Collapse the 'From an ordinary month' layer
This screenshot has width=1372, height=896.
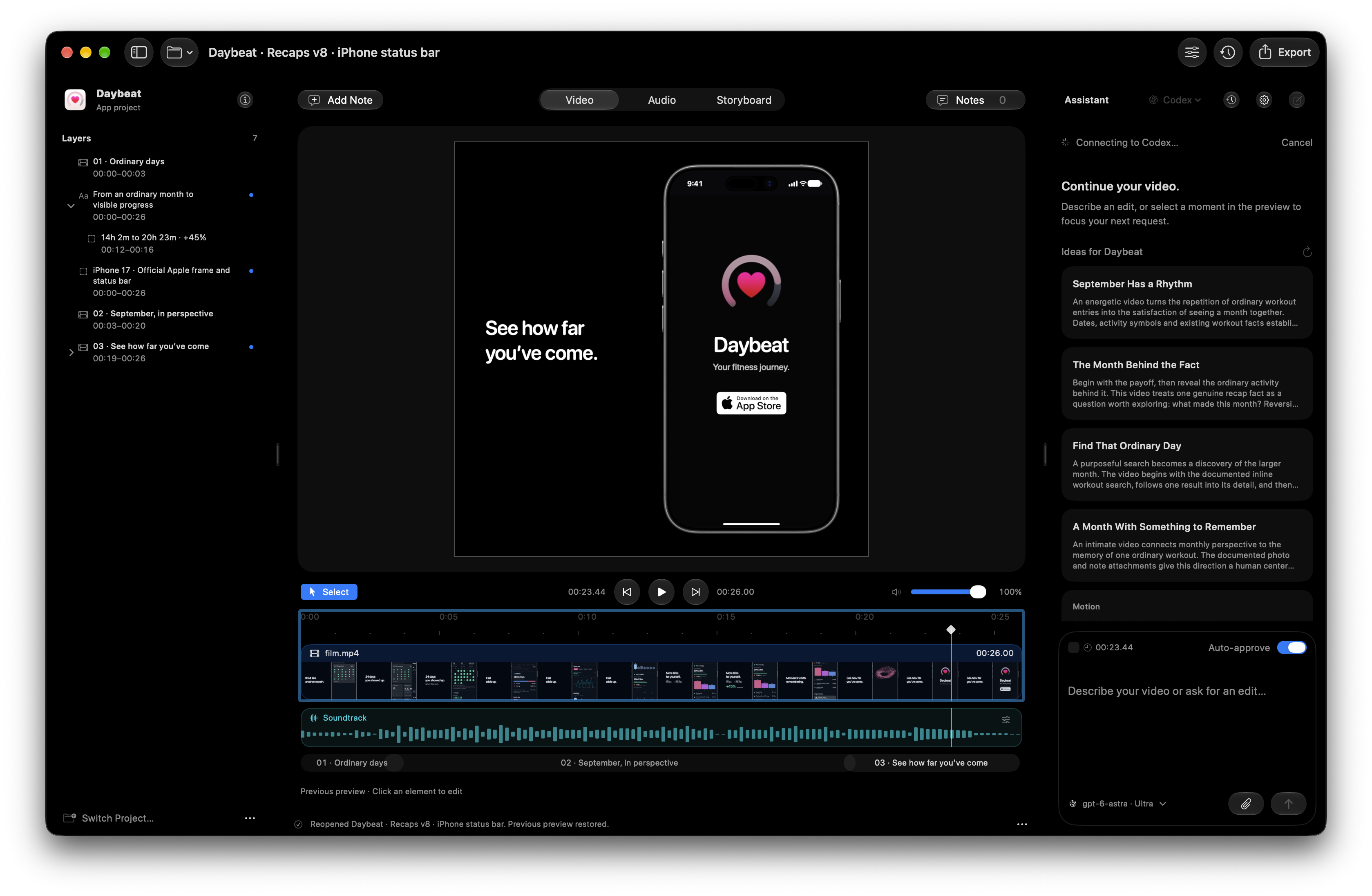click(x=71, y=206)
